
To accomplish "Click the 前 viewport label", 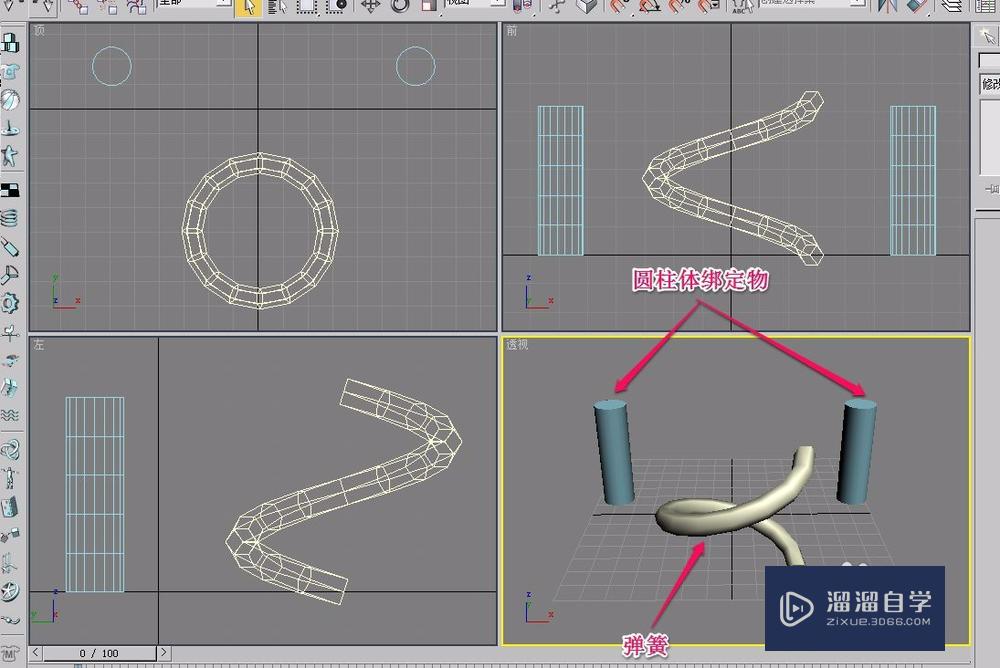I will (512, 31).
